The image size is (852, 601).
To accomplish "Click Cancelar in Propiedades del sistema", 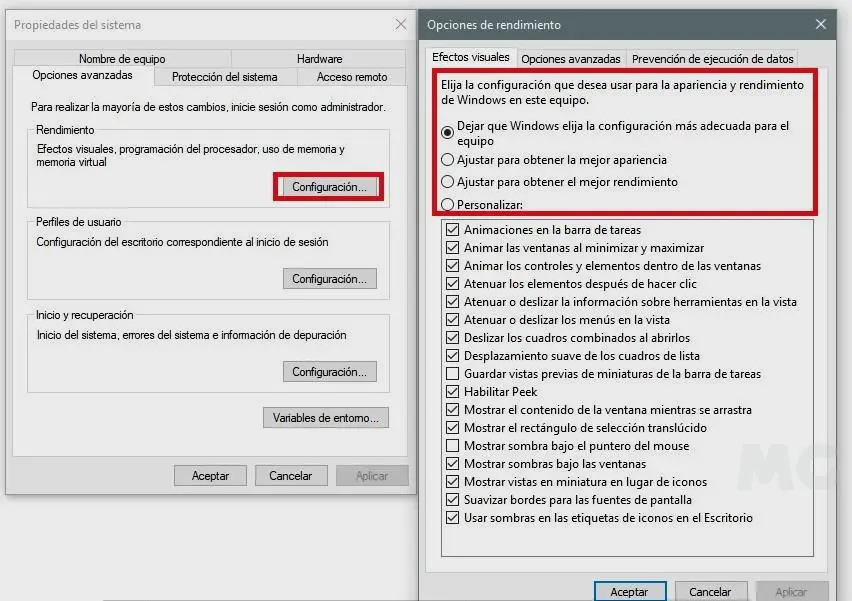I will pos(291,475).
